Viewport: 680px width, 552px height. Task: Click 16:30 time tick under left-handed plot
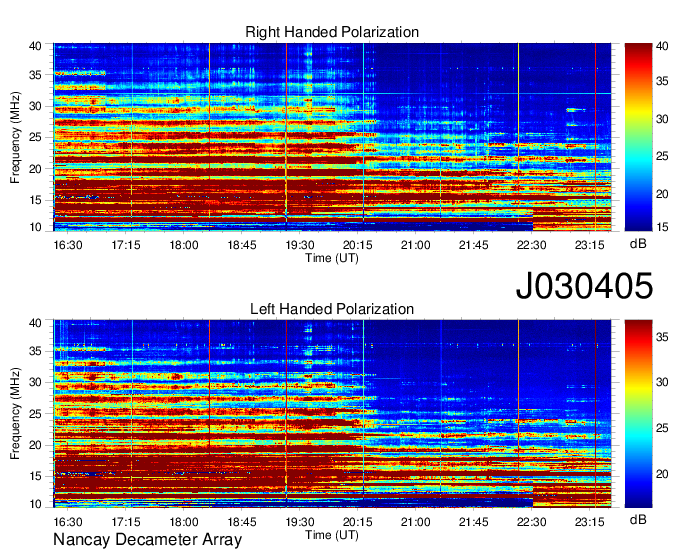point(68,521)
